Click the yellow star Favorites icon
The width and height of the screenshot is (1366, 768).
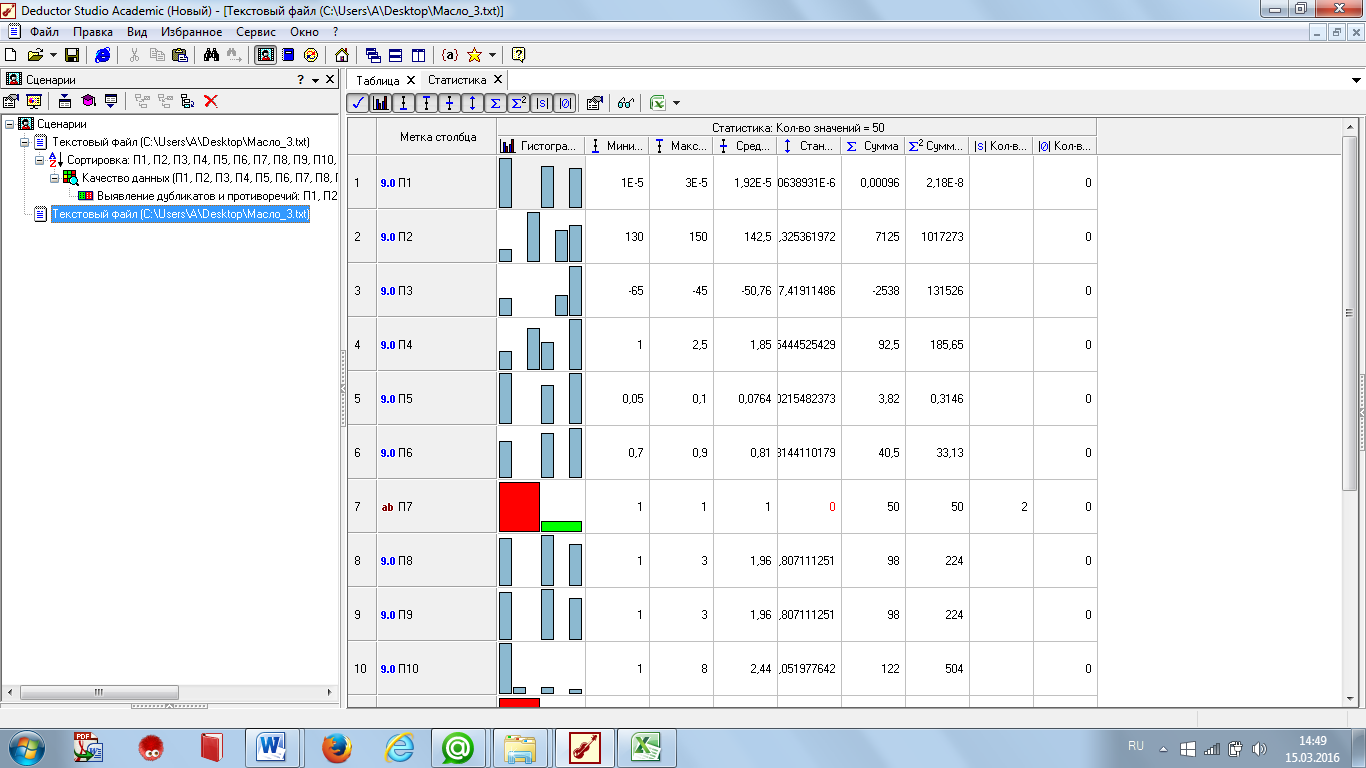click(475, 55)
